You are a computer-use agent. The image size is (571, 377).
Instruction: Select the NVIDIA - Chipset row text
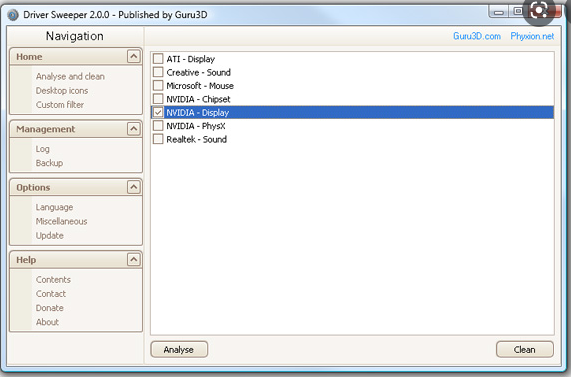(x=198, y=99)
